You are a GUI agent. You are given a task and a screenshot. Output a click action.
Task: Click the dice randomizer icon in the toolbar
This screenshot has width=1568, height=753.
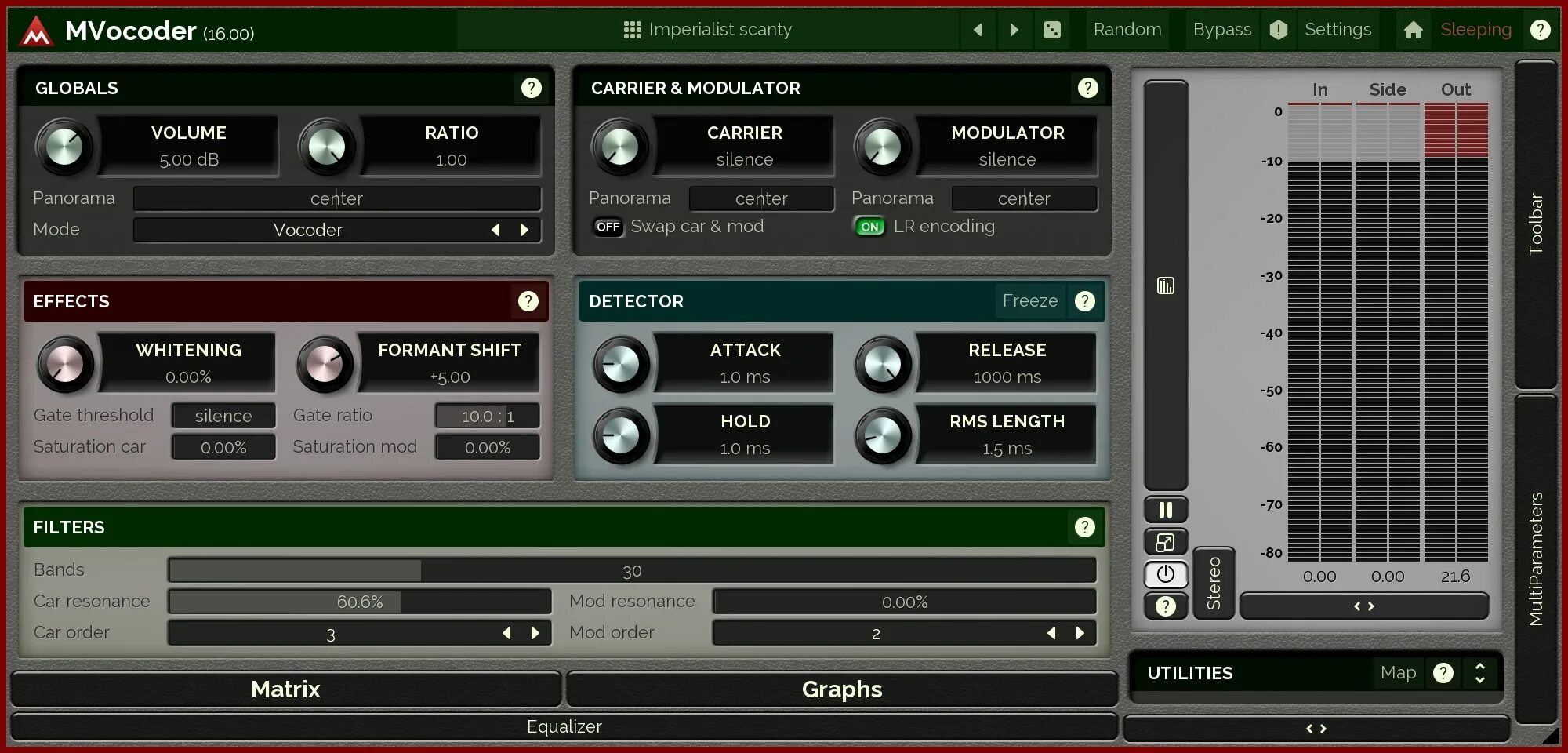[x=1051, y=29]
